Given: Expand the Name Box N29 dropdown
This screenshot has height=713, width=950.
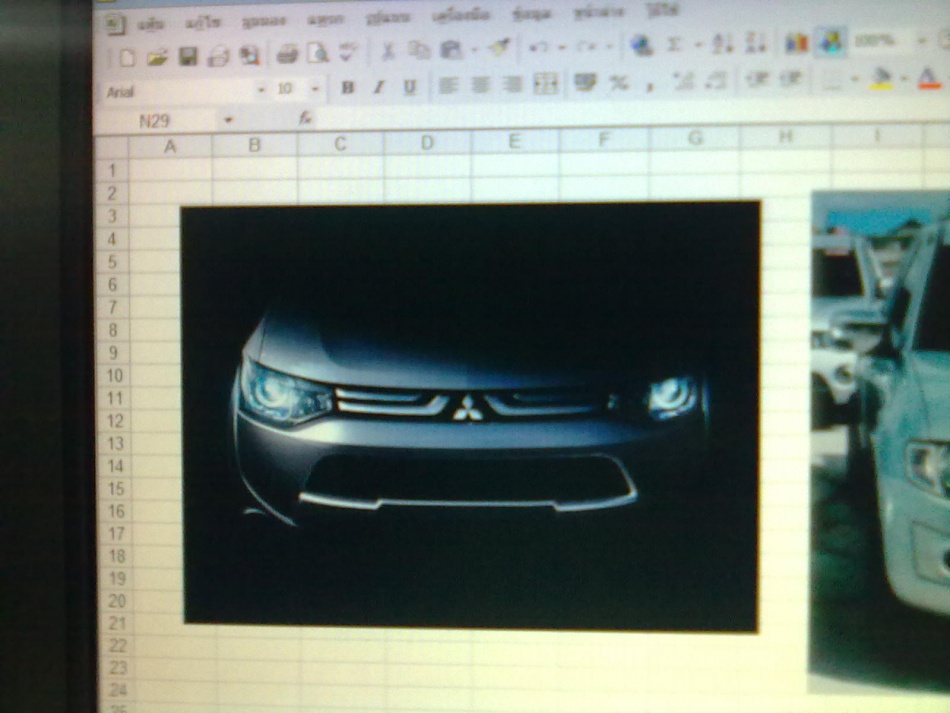Looking at the screenshot, I should pos(228,120).
